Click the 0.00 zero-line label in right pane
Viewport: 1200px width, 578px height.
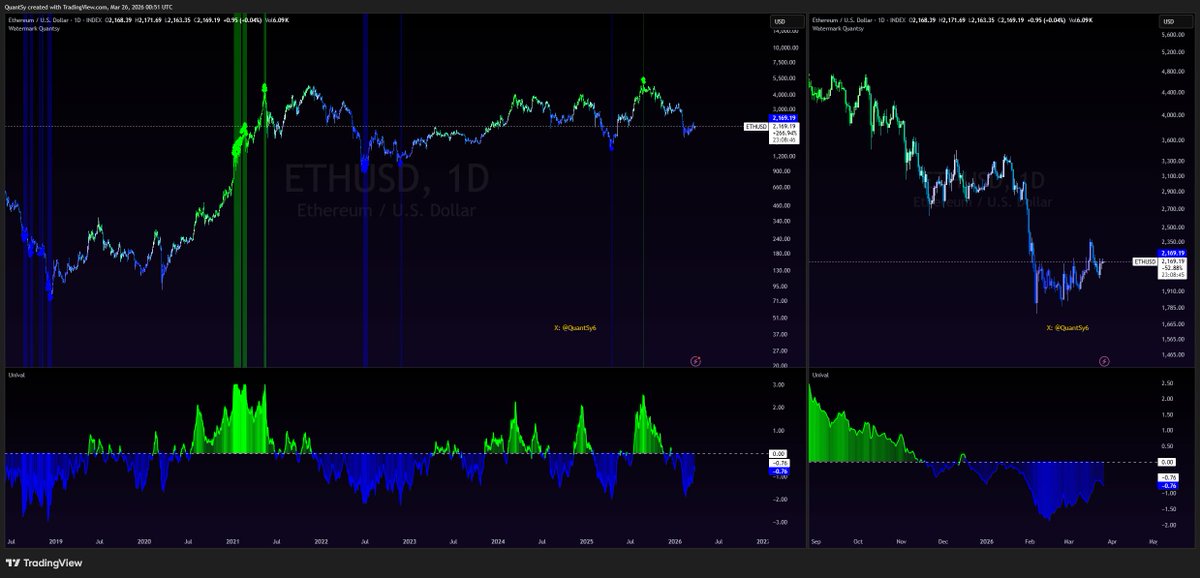click(1169, 462)
